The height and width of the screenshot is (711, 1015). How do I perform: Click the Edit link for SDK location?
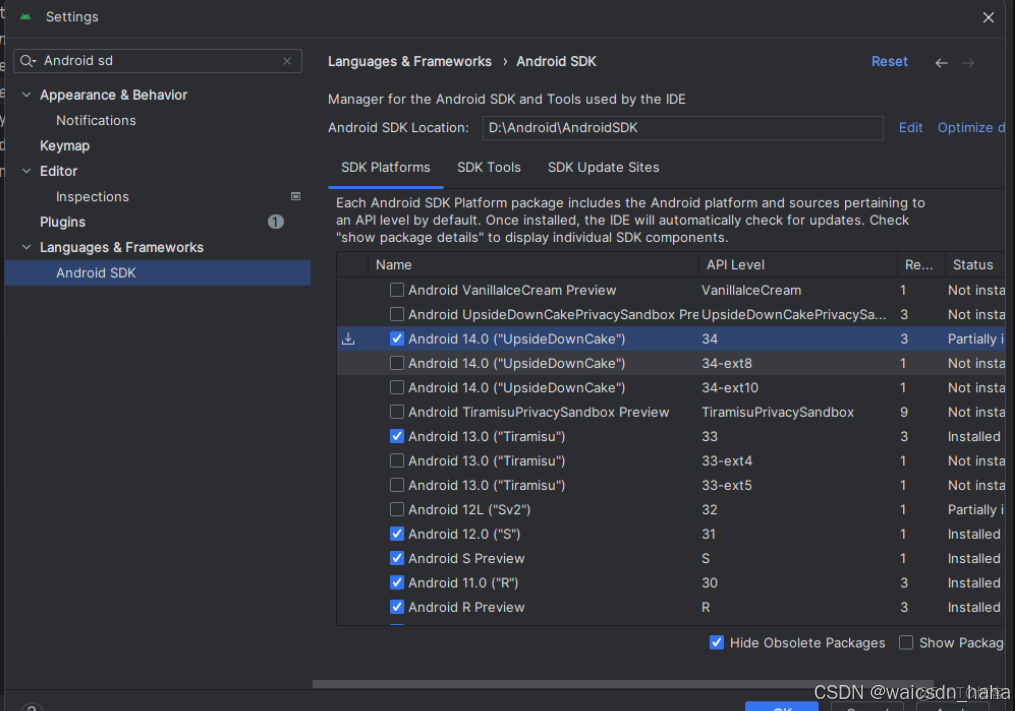click(x=910, y=127)
